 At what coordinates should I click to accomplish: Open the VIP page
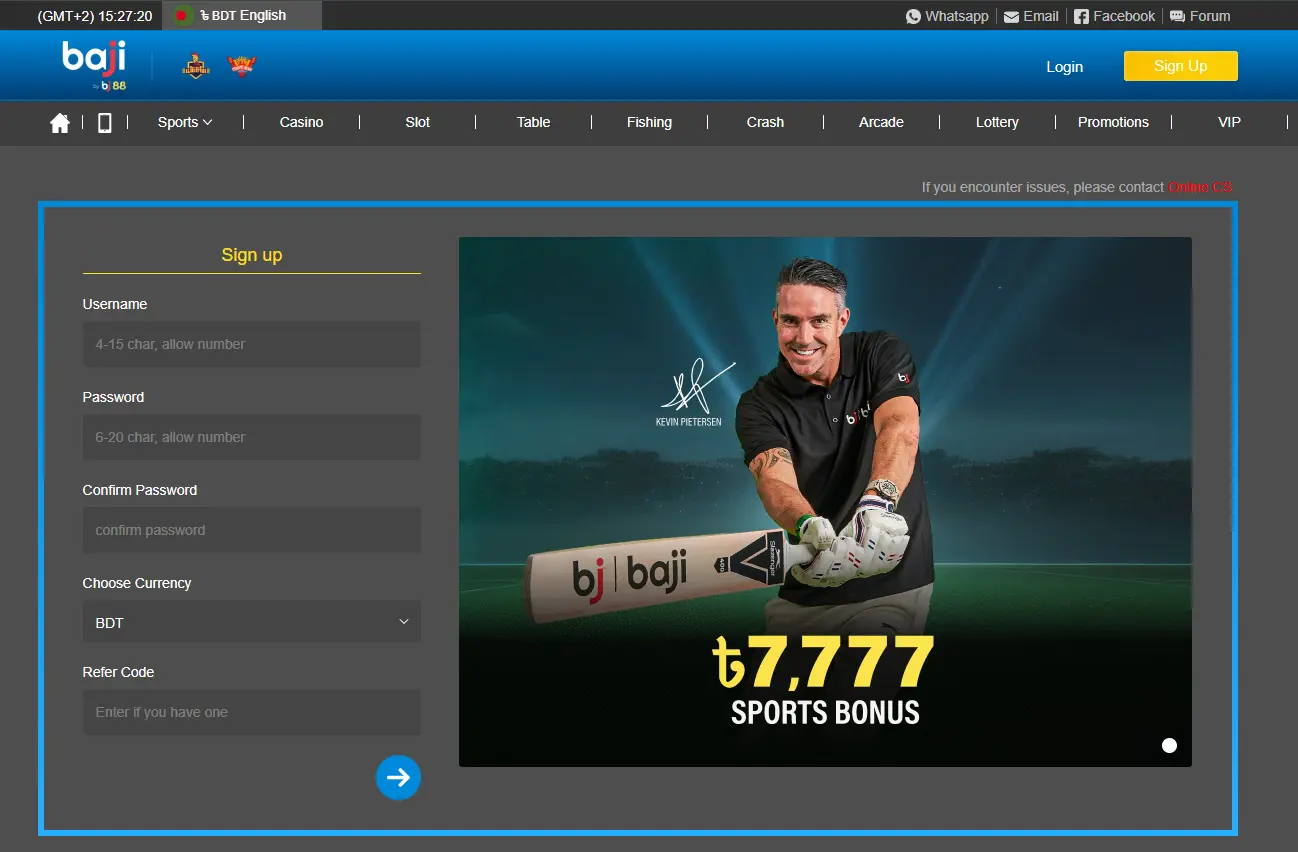1229,122
